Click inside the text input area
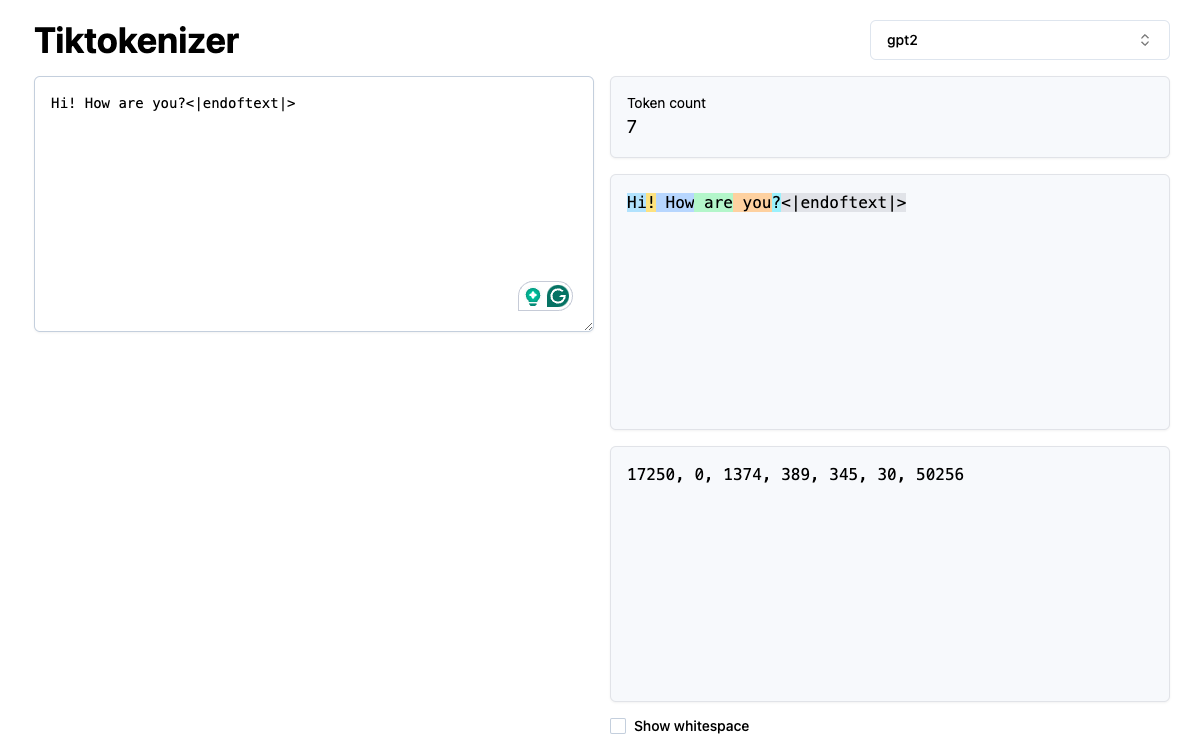The image size is (1193, 747). pos(300,200)
